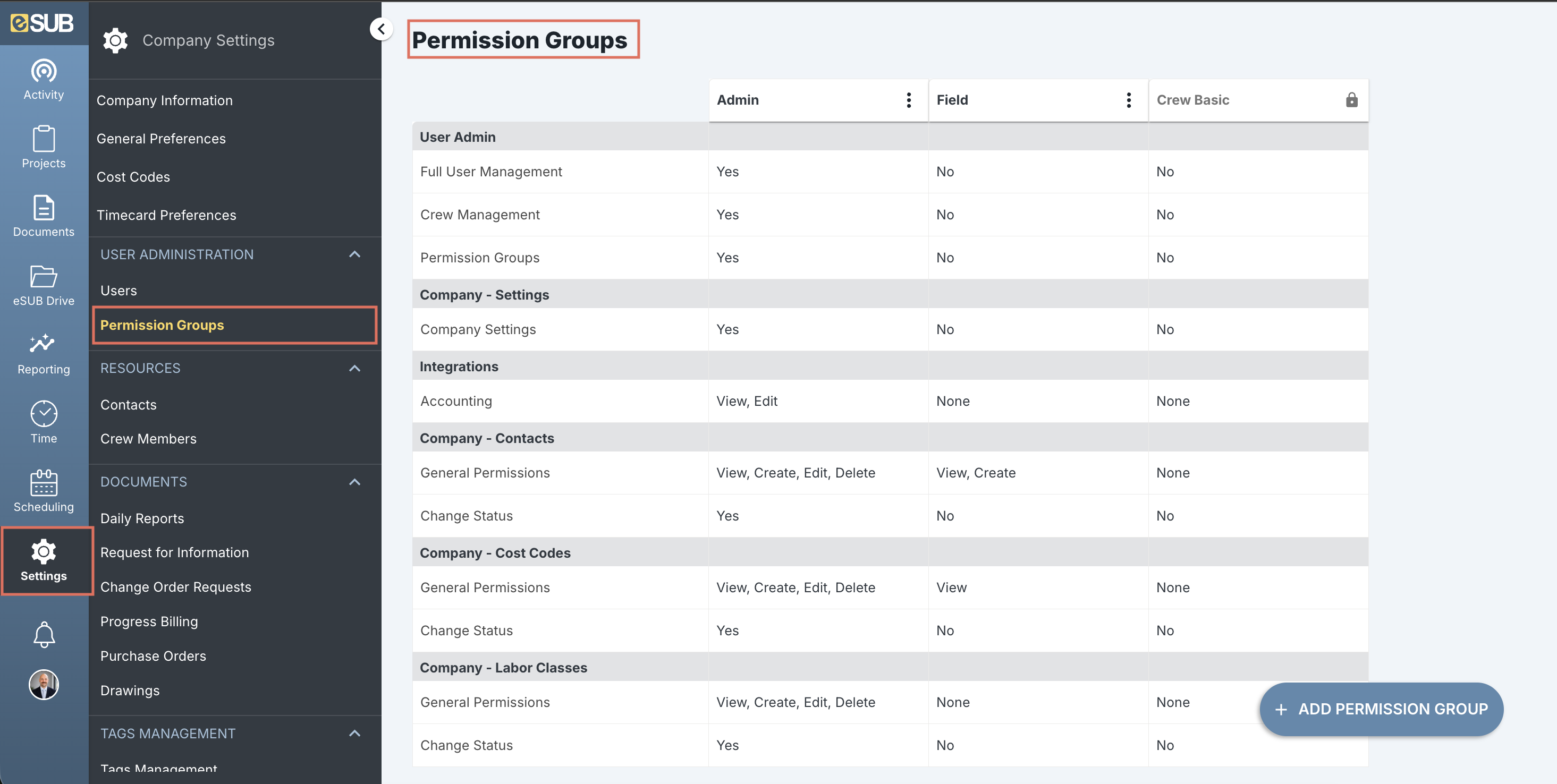Open Drawings settings
1557x784 pixels.
[130, 691]
